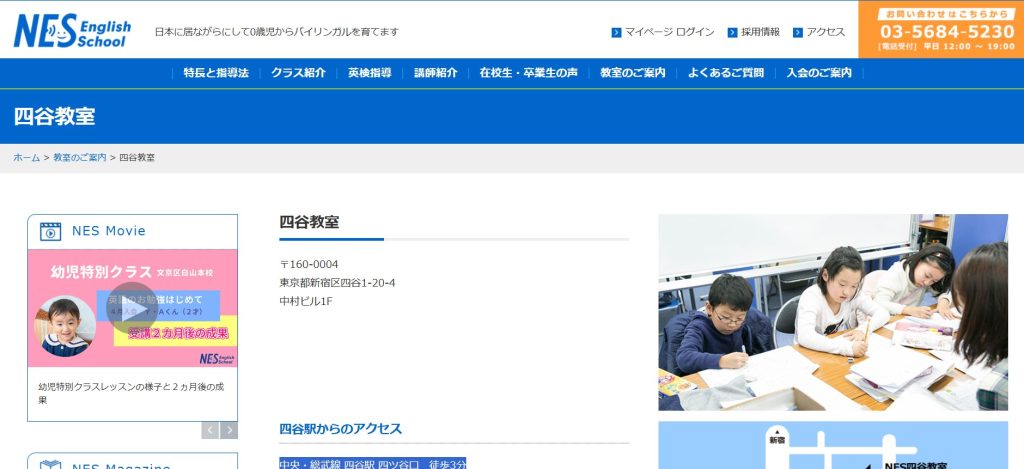This screenshot has width=1024, height=469.
Task: Open 特長と指導法 menu item
Action: [x=216, y=73]
